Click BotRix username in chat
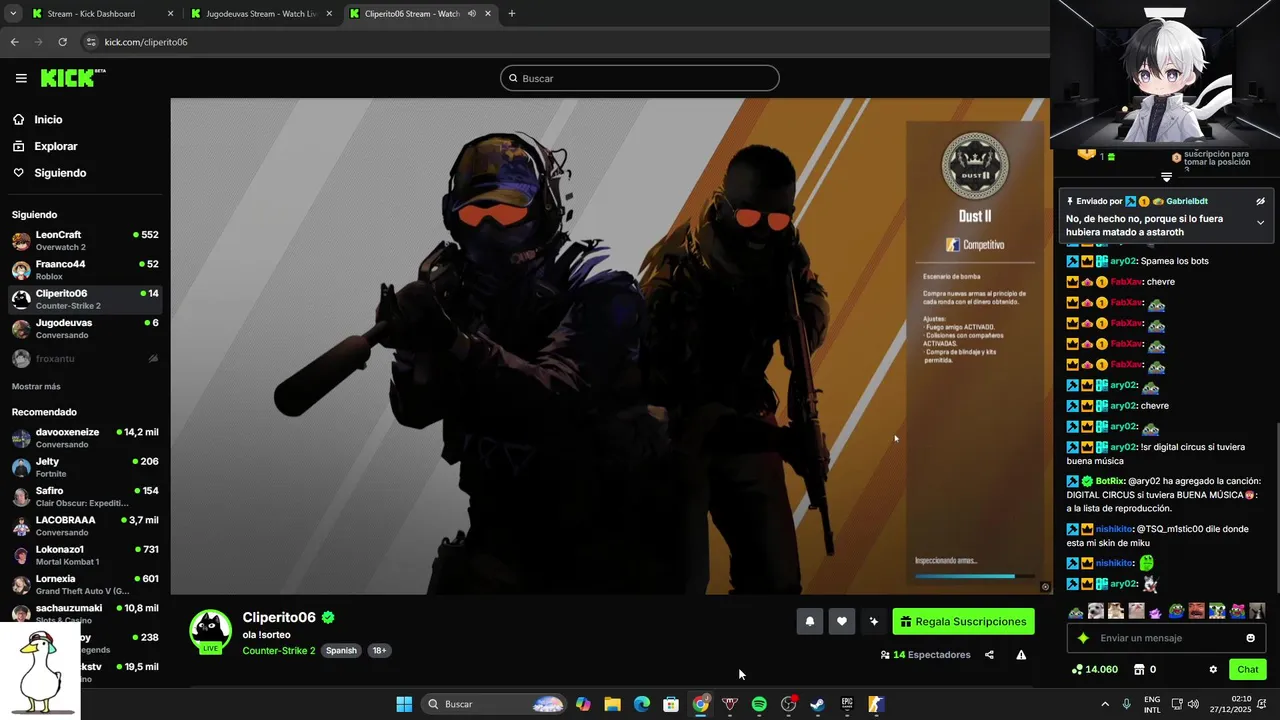Screen dimensions: 1280x720 (x=1110, y=481)
